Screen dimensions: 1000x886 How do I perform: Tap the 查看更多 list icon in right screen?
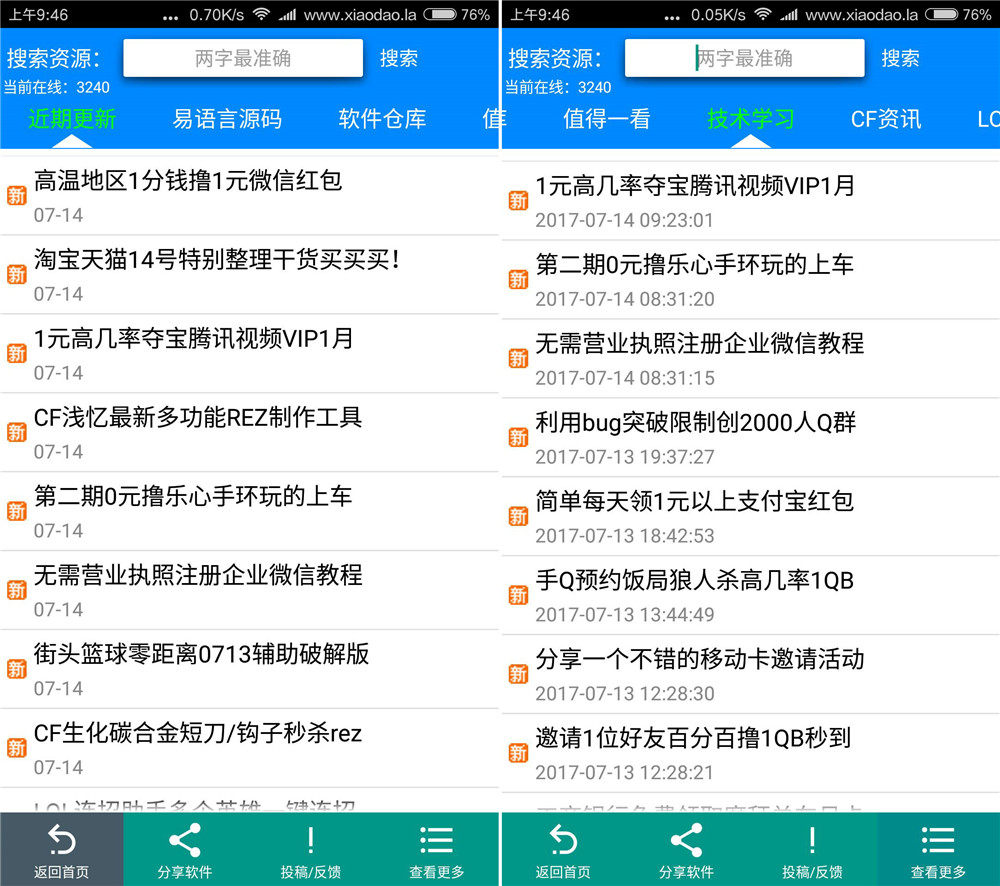coord(938,839)
